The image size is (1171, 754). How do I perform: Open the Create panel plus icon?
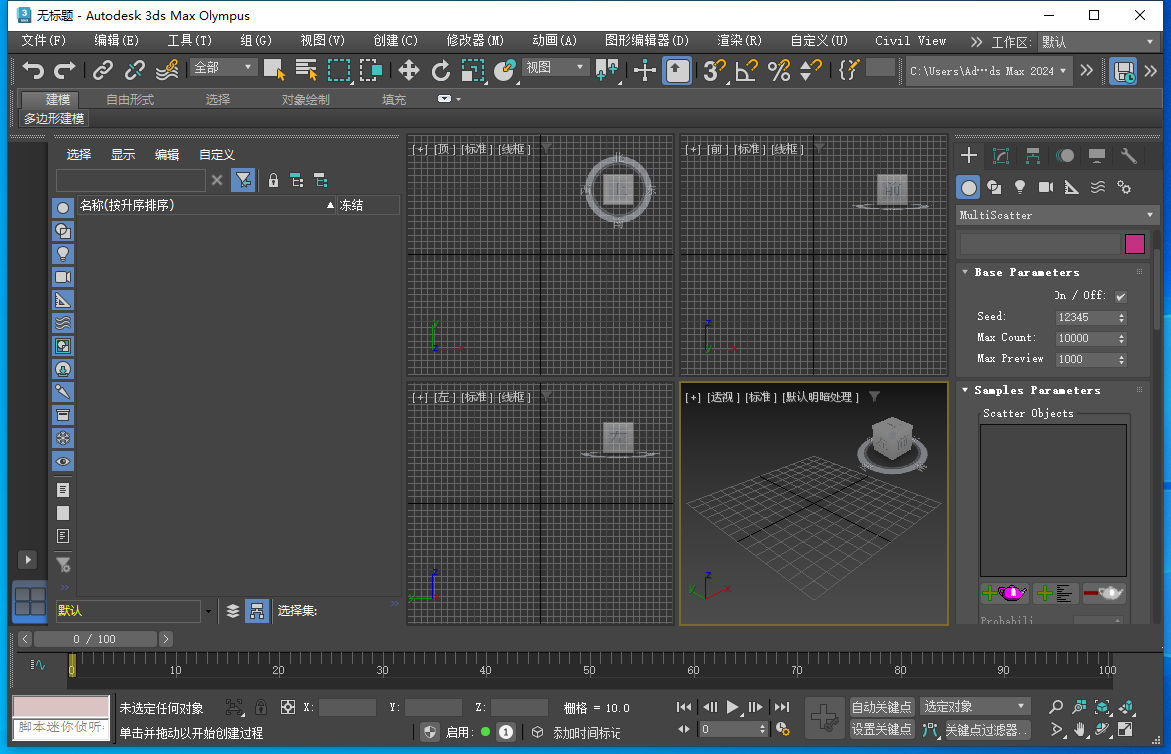968,156
